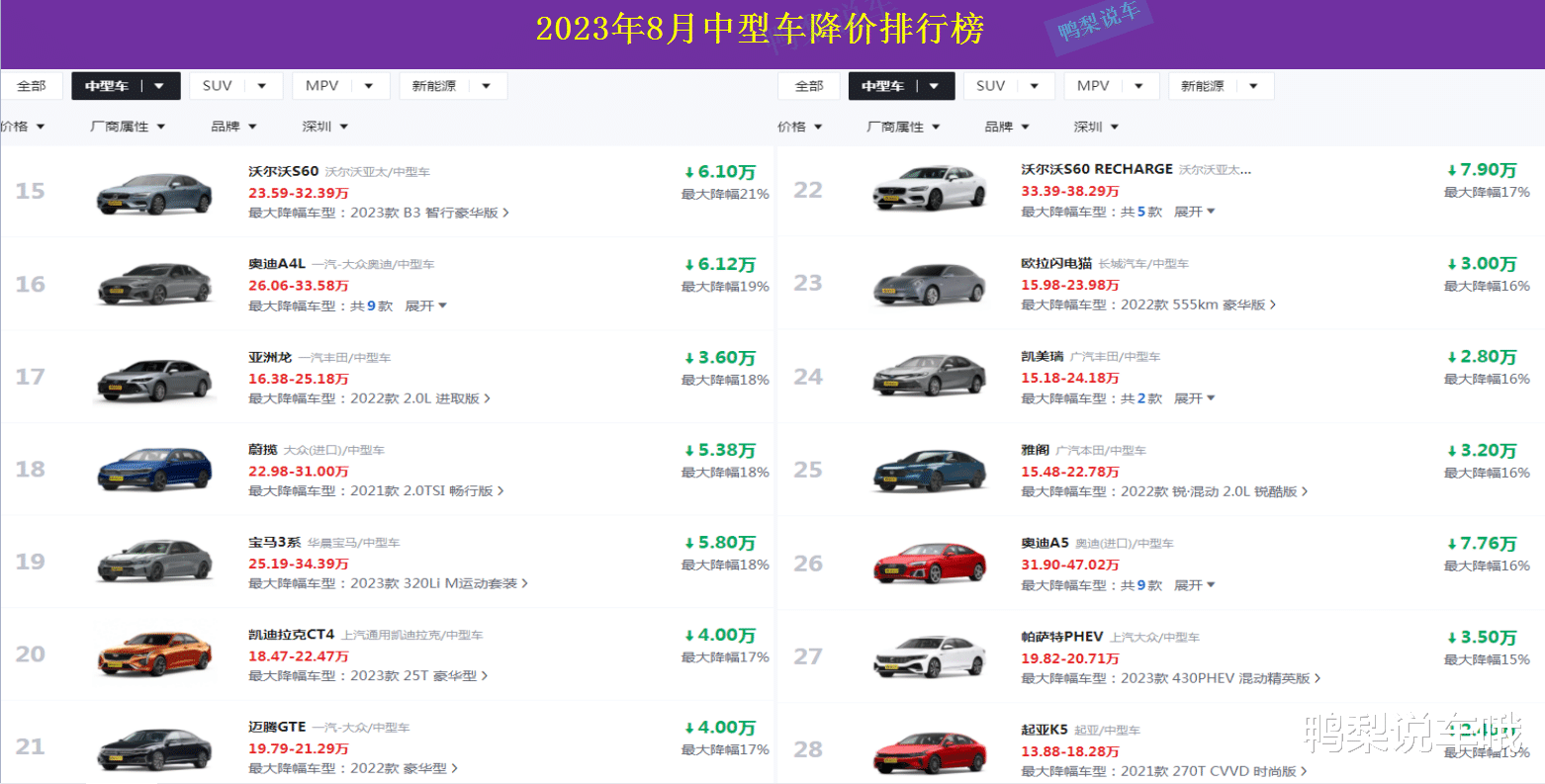Click the 亚洲龙 model name
1545x784 pixels.
(x=270, y=357)
